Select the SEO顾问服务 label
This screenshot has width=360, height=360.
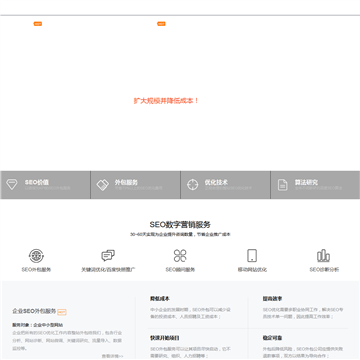pos(180,270)
